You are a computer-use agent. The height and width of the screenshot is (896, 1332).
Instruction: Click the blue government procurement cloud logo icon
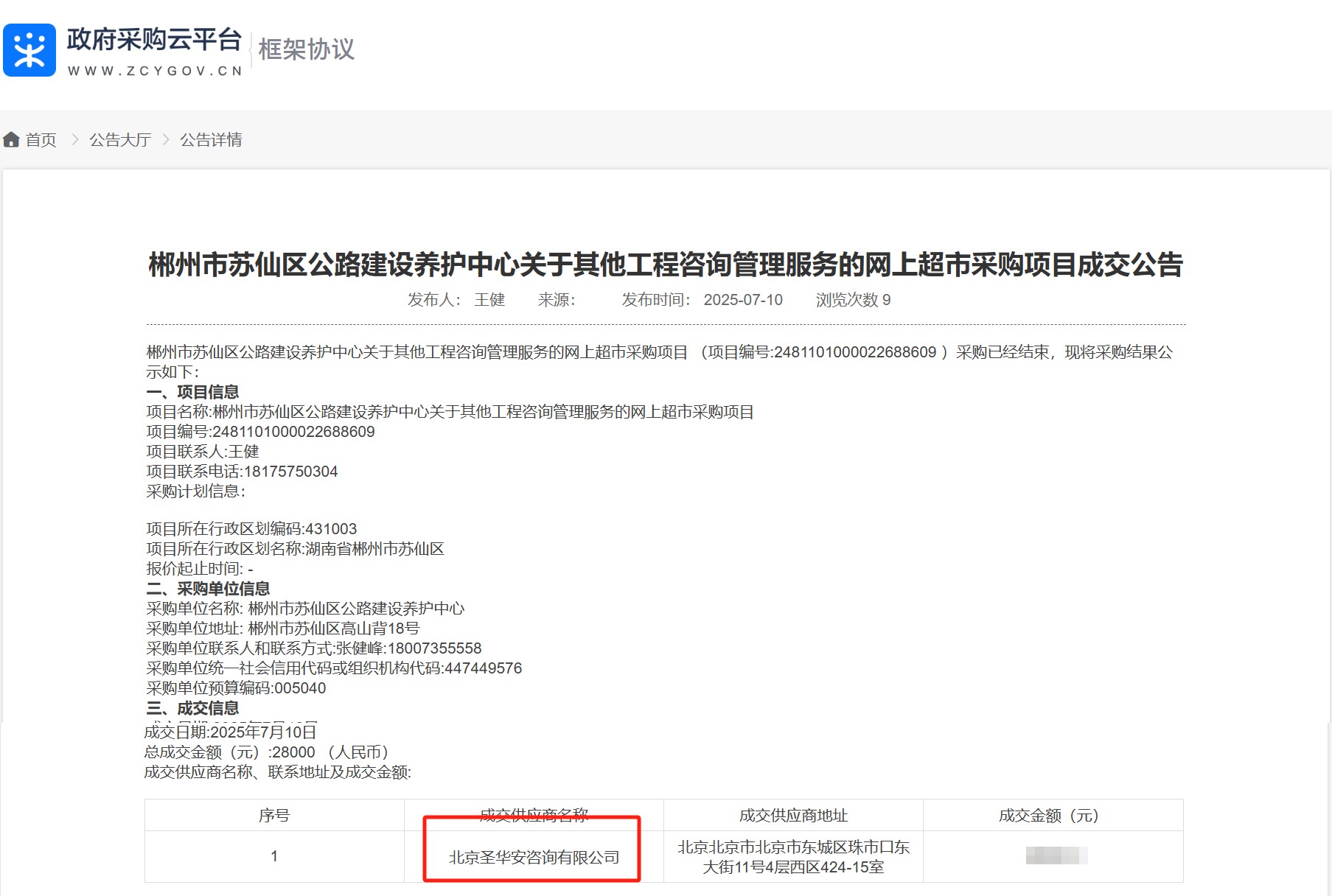pyautogui.click(x=29, y=50)
